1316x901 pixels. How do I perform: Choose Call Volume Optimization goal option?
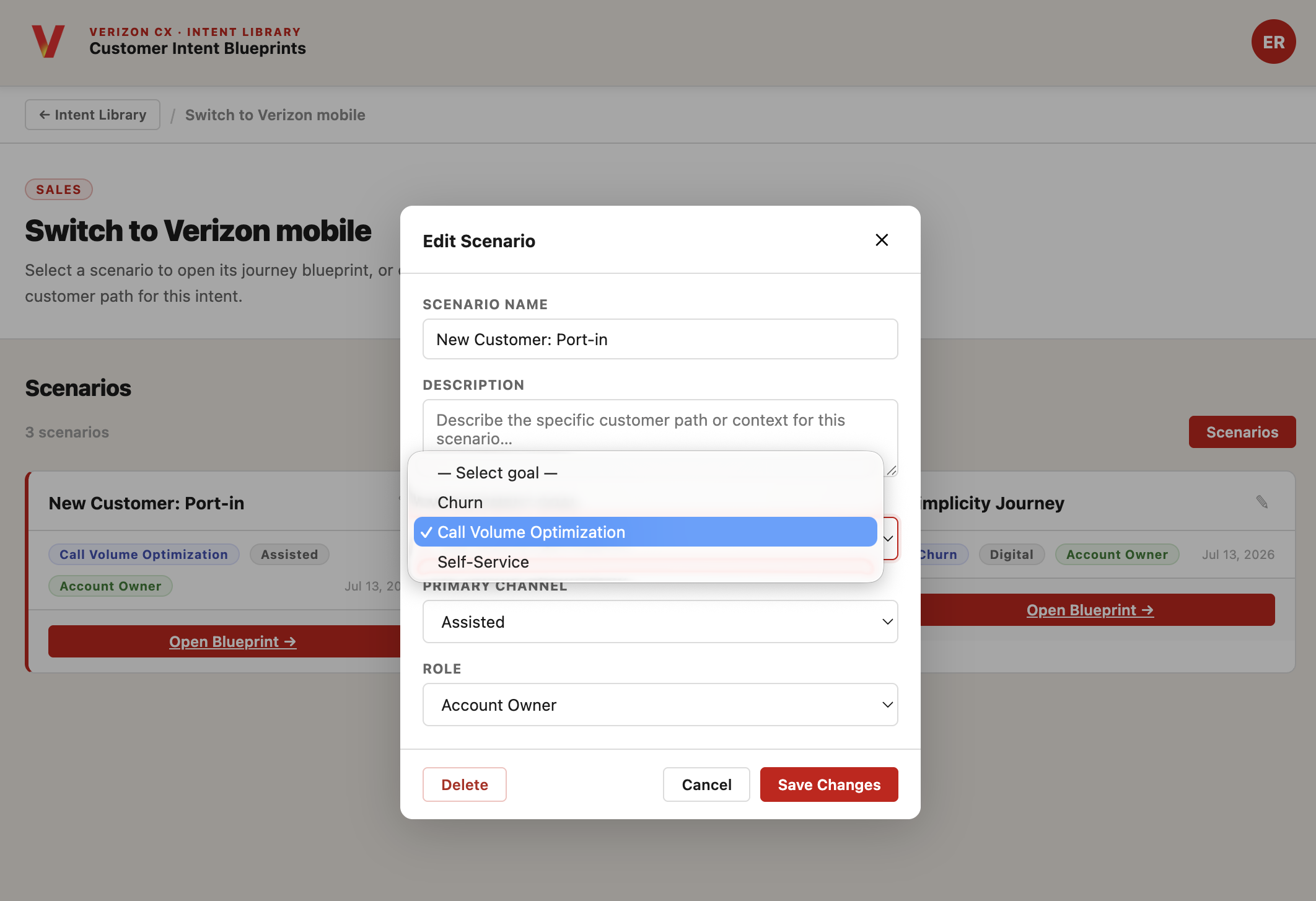645,532
